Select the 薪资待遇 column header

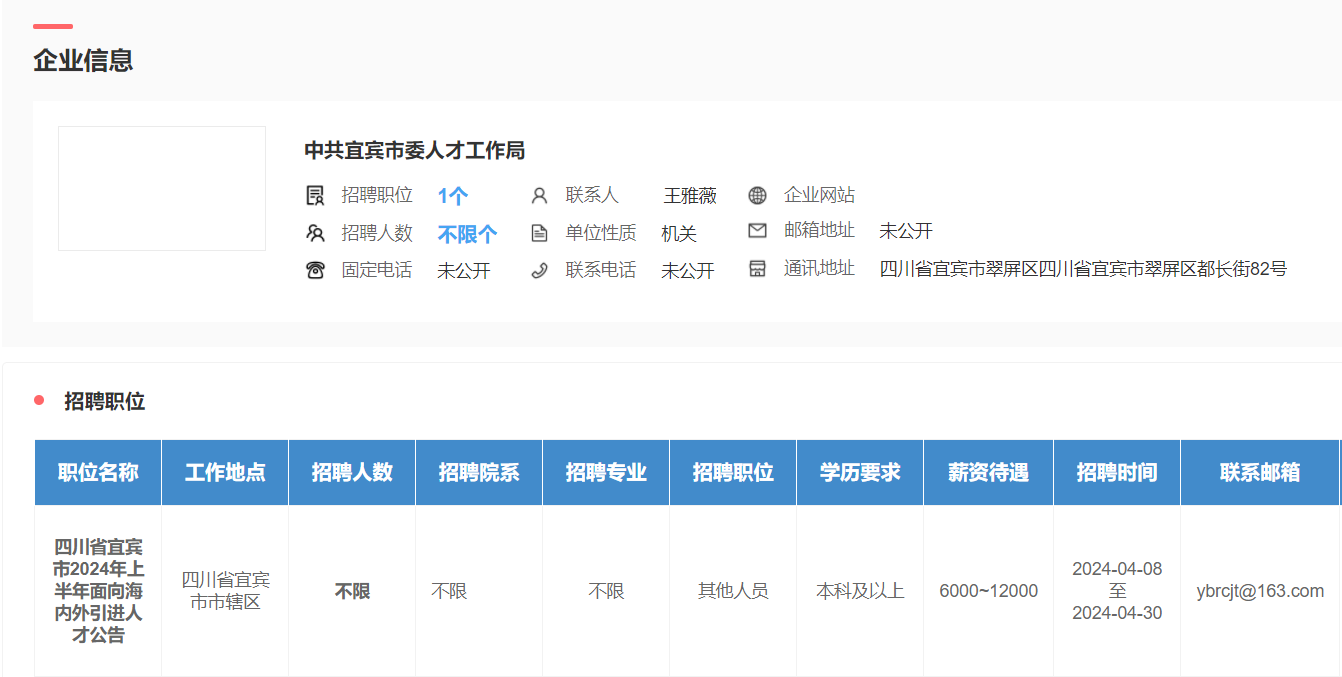point(988,472)
